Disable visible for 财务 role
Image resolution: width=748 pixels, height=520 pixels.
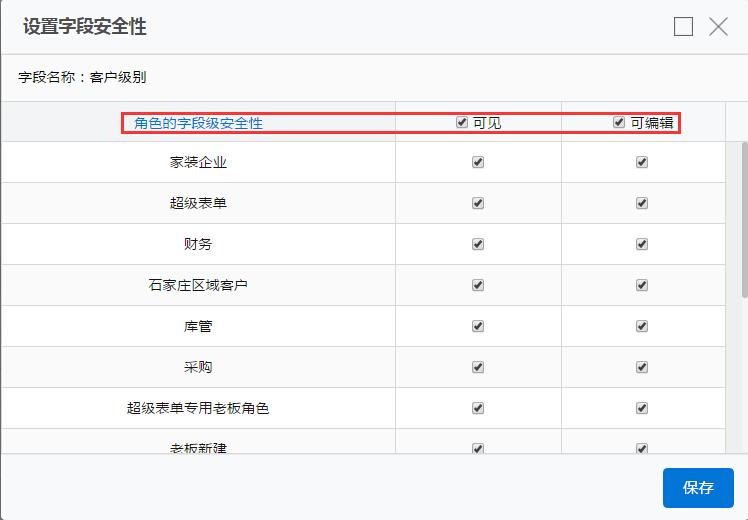click(478, 244)
